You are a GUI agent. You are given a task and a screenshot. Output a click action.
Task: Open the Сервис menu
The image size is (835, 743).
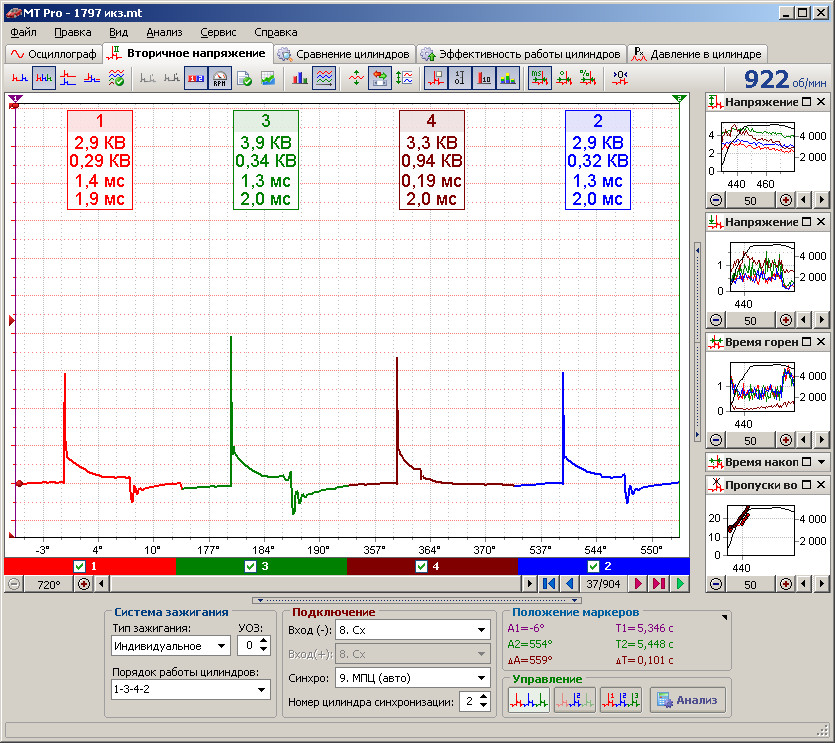[218, 32]
